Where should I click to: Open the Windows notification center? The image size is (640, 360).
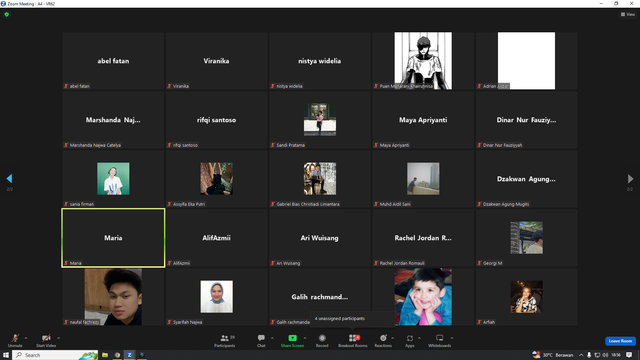pyautogui.click(x=629, y=355)
